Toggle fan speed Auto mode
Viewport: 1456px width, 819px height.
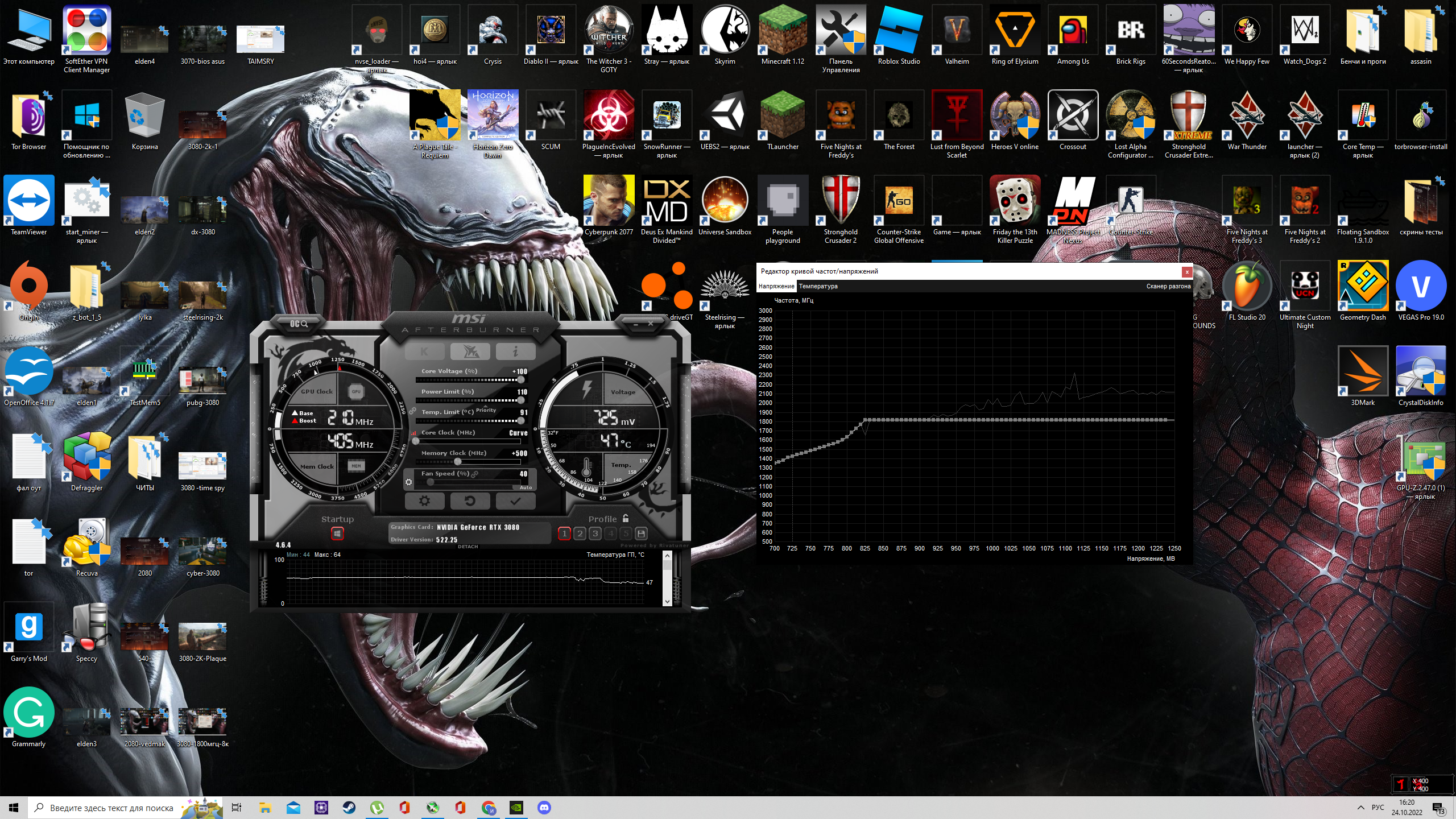[526, 487]
